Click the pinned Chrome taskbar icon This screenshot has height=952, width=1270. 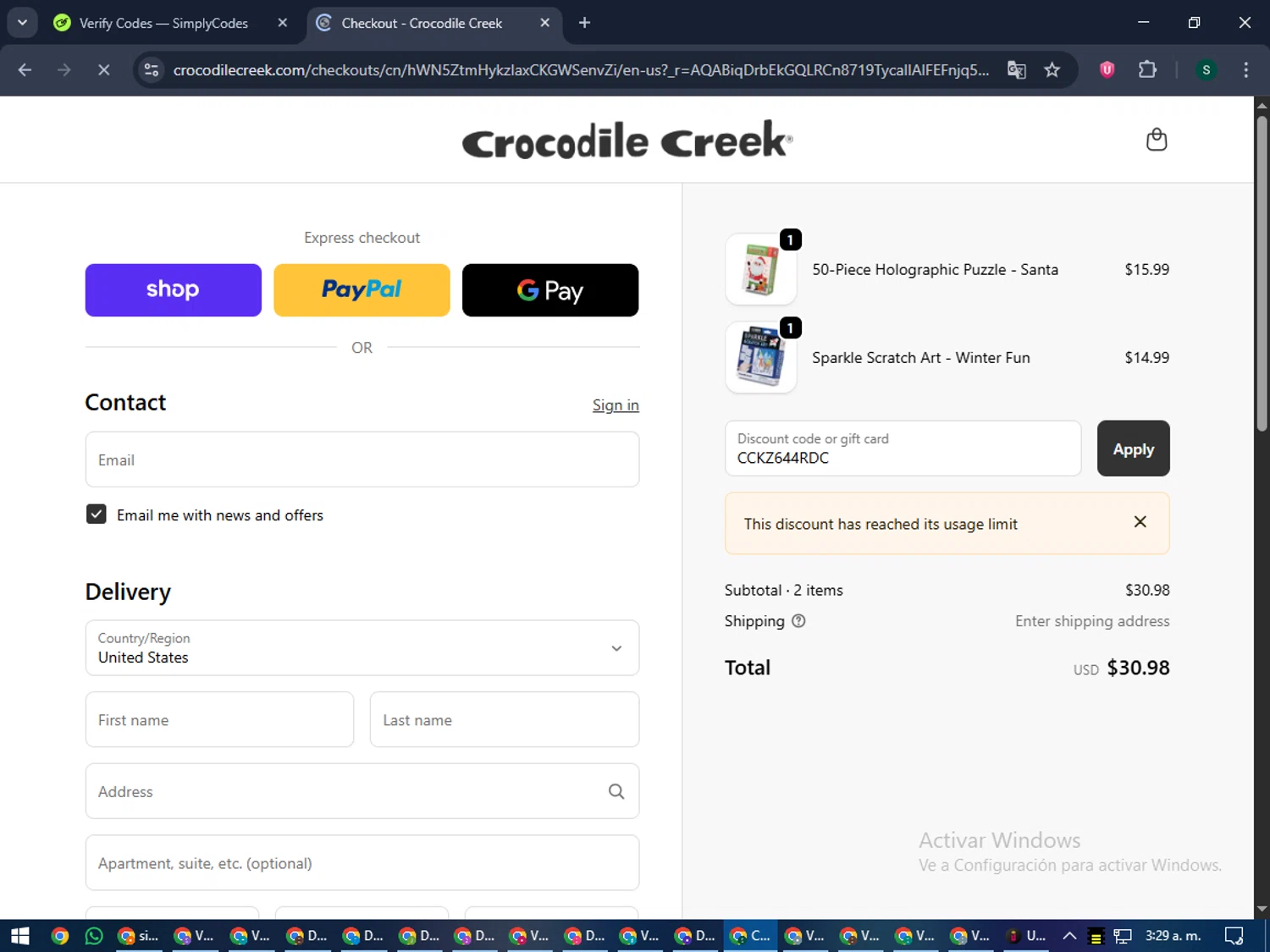tap(59, 936)
